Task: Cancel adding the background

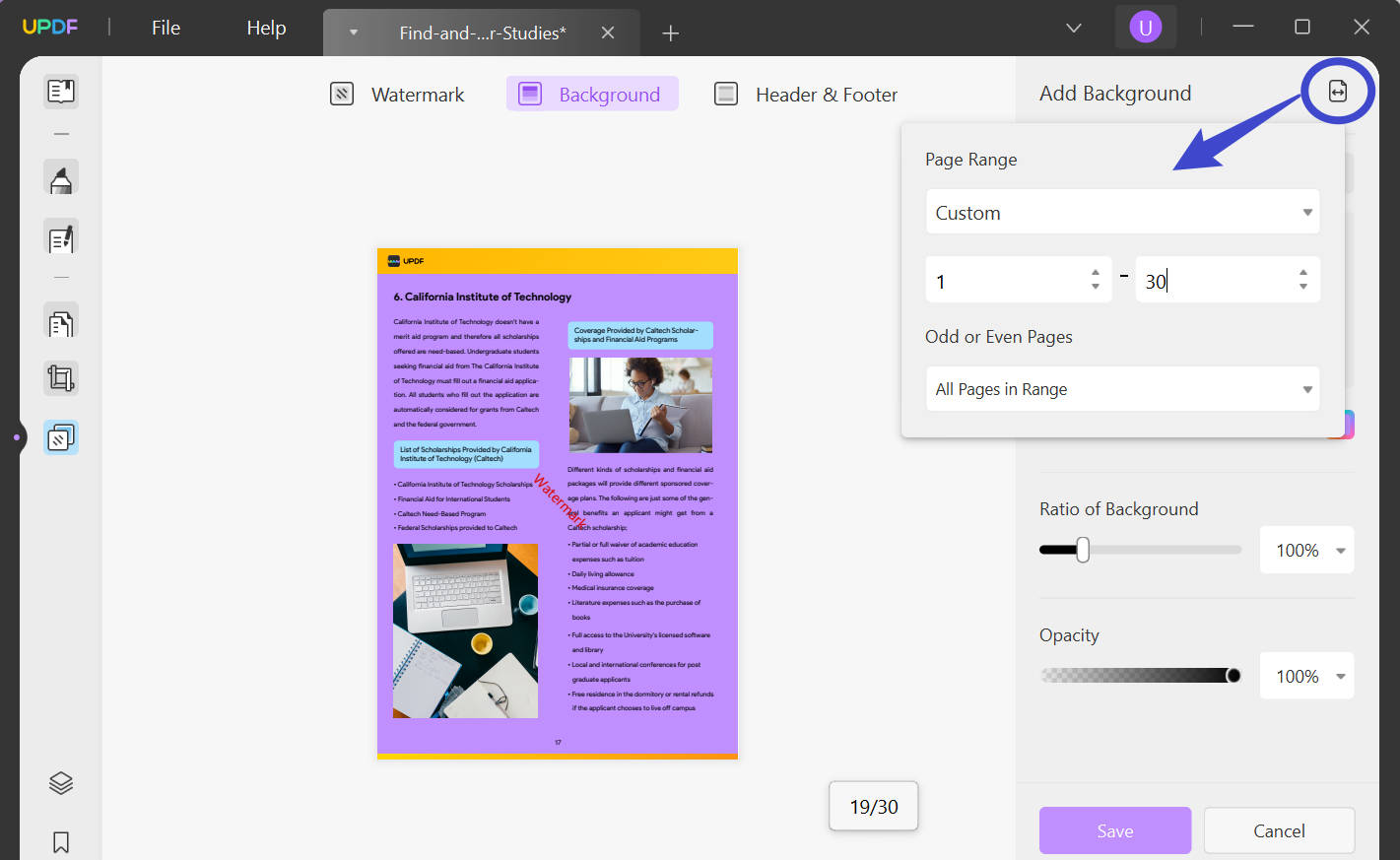Action: point(1278,830)
